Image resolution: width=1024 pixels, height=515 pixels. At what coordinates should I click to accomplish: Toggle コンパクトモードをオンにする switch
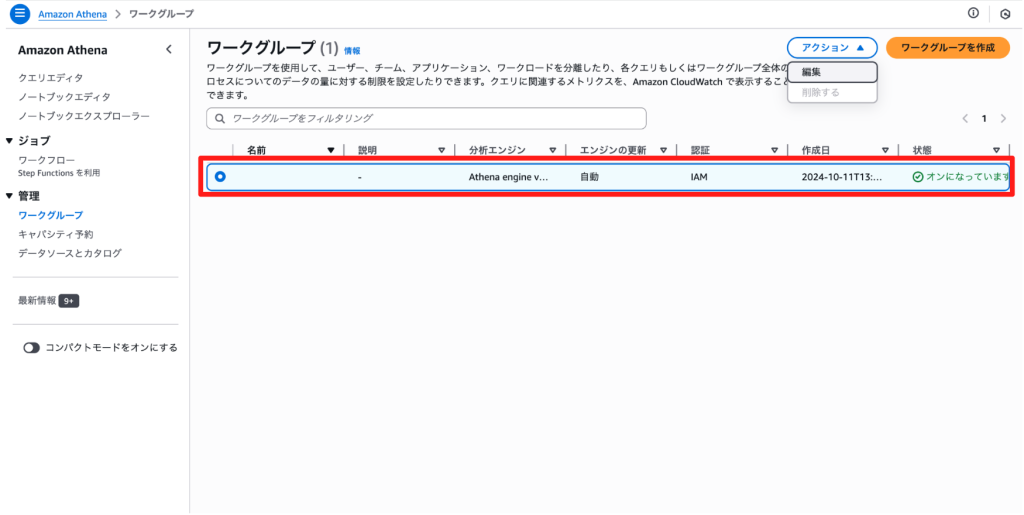[31, 348]
